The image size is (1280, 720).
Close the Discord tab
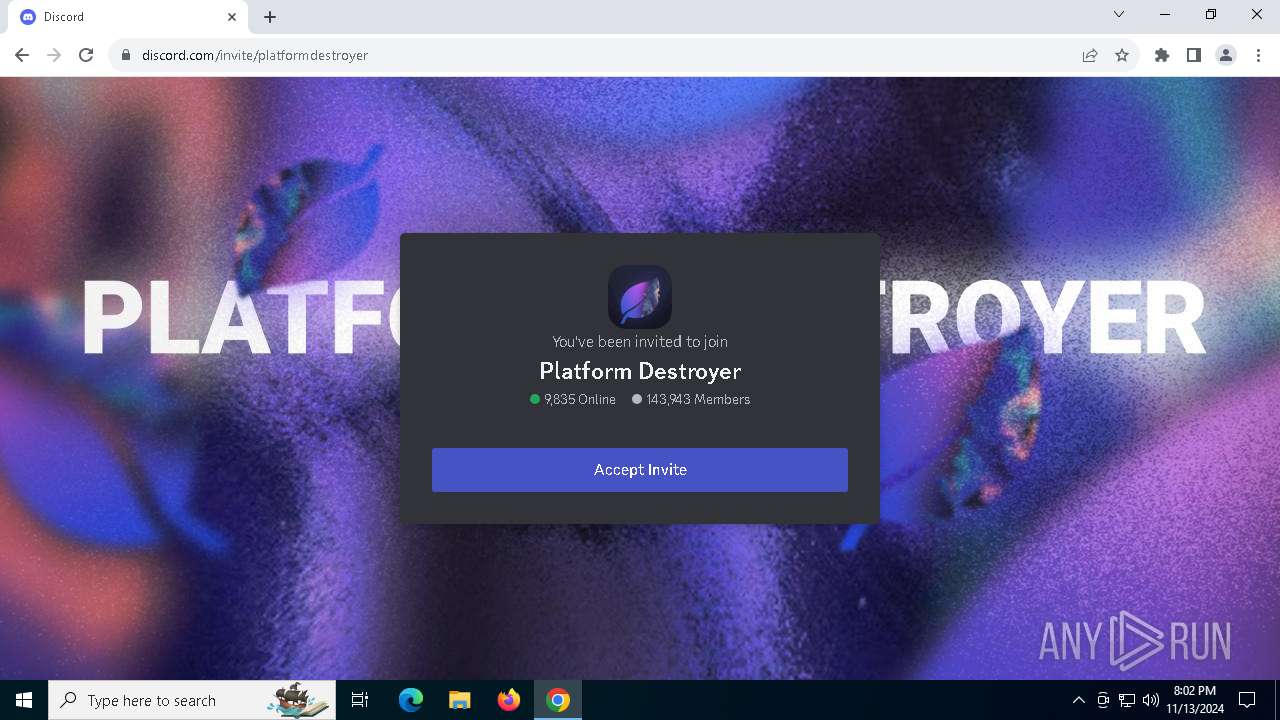coord(232,17)
